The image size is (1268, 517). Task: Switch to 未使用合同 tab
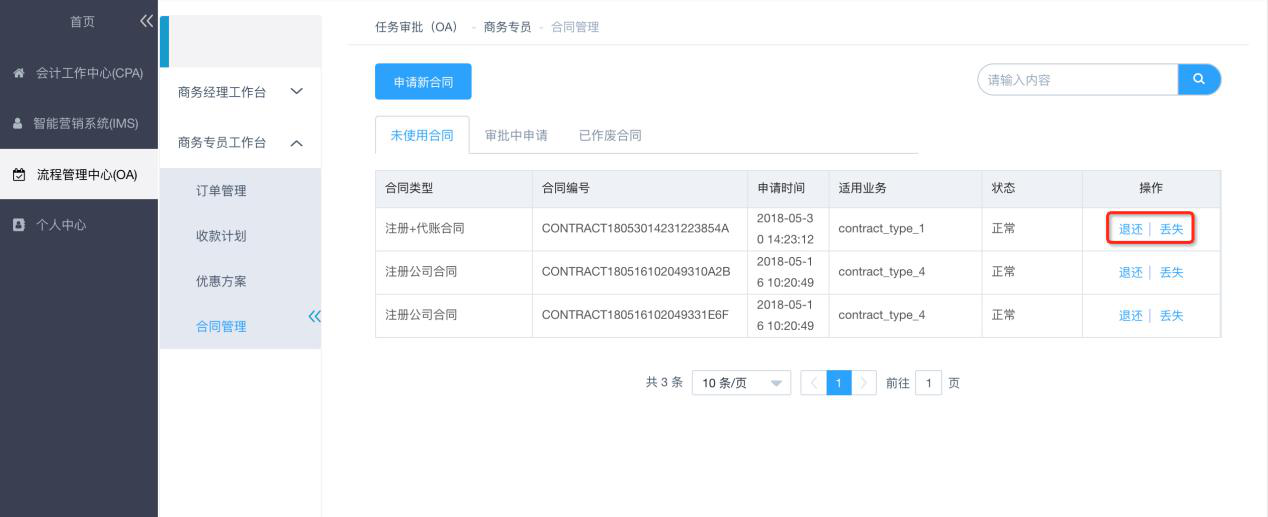coord(422,135)
